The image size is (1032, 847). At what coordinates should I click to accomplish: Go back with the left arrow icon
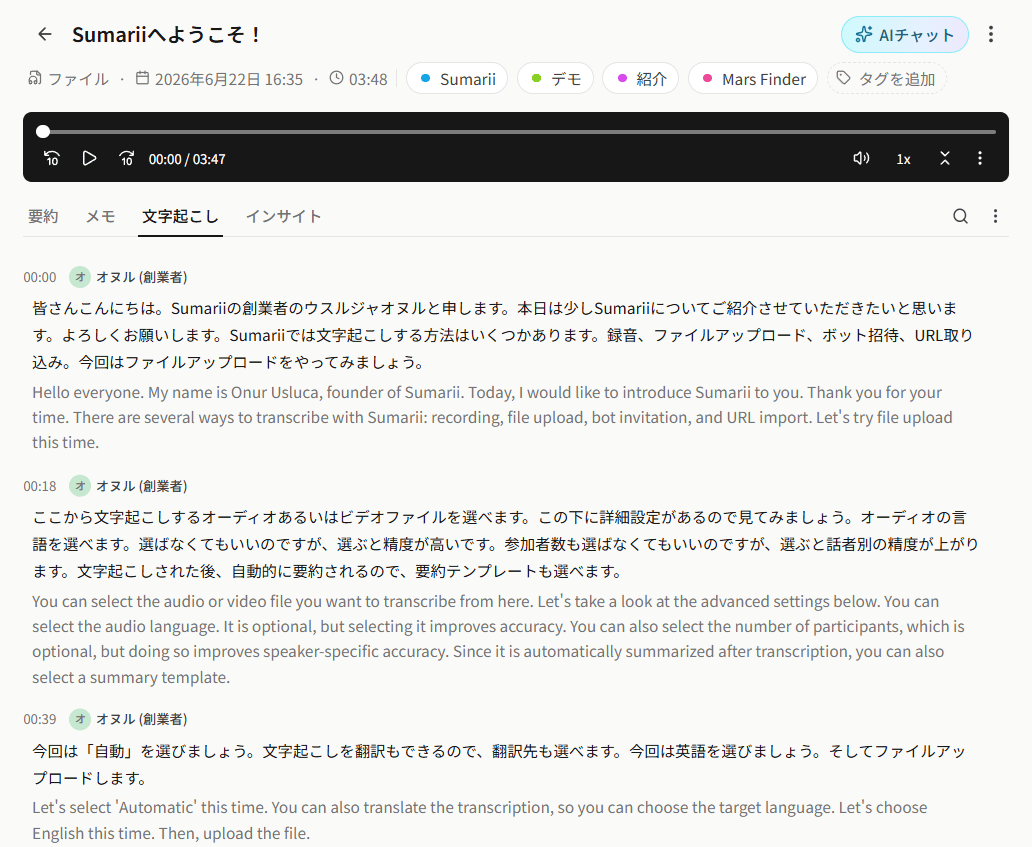click(45, 34)
